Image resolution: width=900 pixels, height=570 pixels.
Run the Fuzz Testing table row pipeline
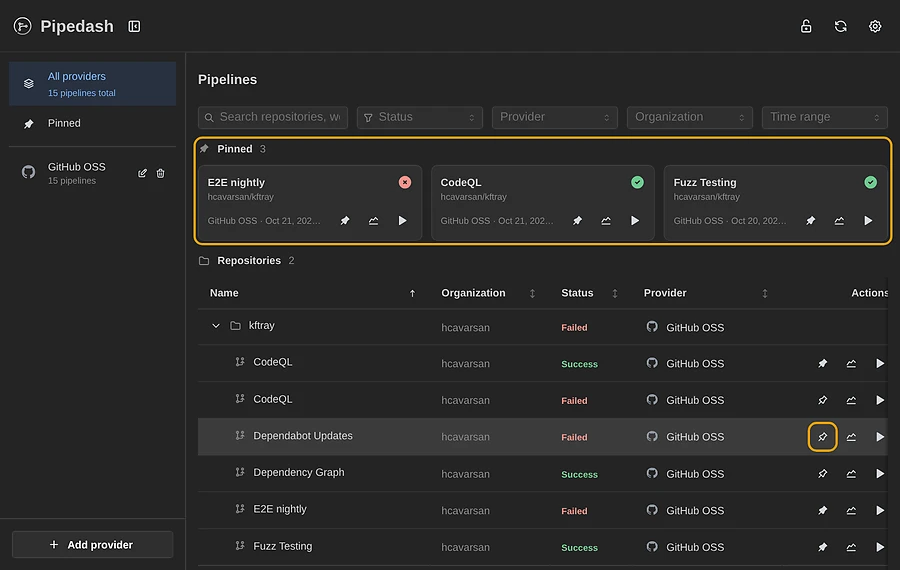[x=879, y=547]
